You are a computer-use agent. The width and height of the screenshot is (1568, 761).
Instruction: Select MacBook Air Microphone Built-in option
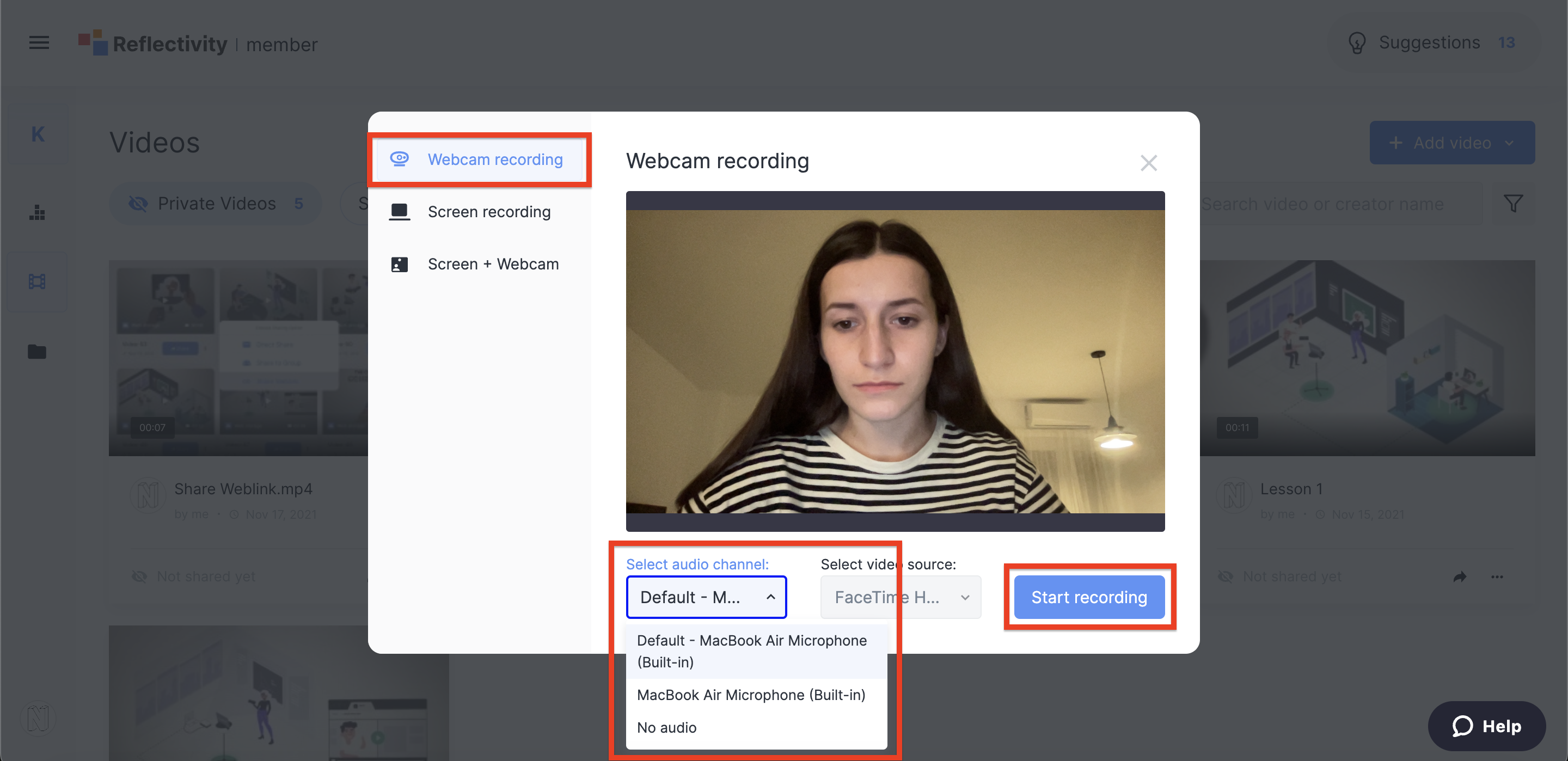click(x=751, y=694)
